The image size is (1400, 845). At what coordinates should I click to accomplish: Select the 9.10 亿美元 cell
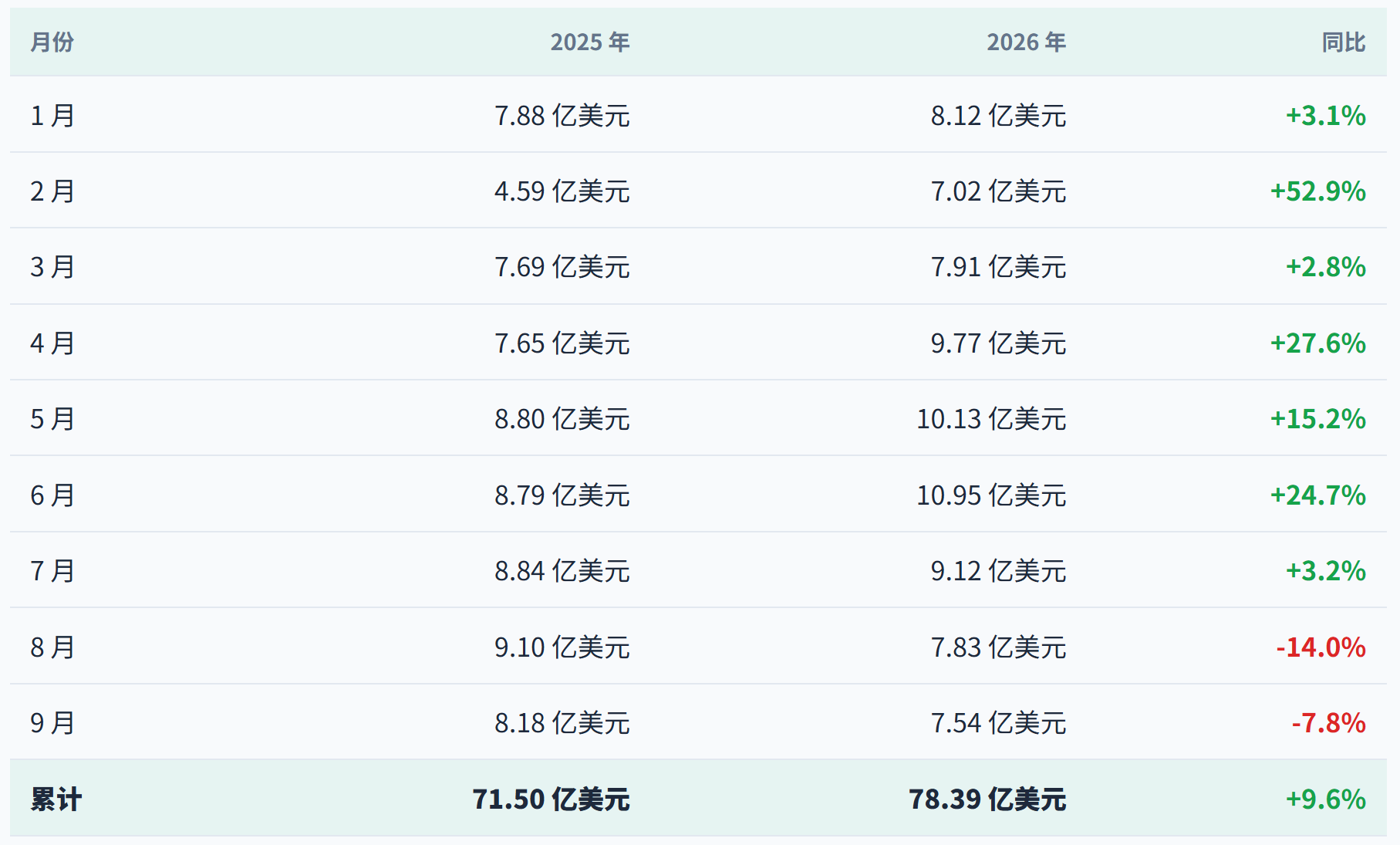[x=562, y=647]
